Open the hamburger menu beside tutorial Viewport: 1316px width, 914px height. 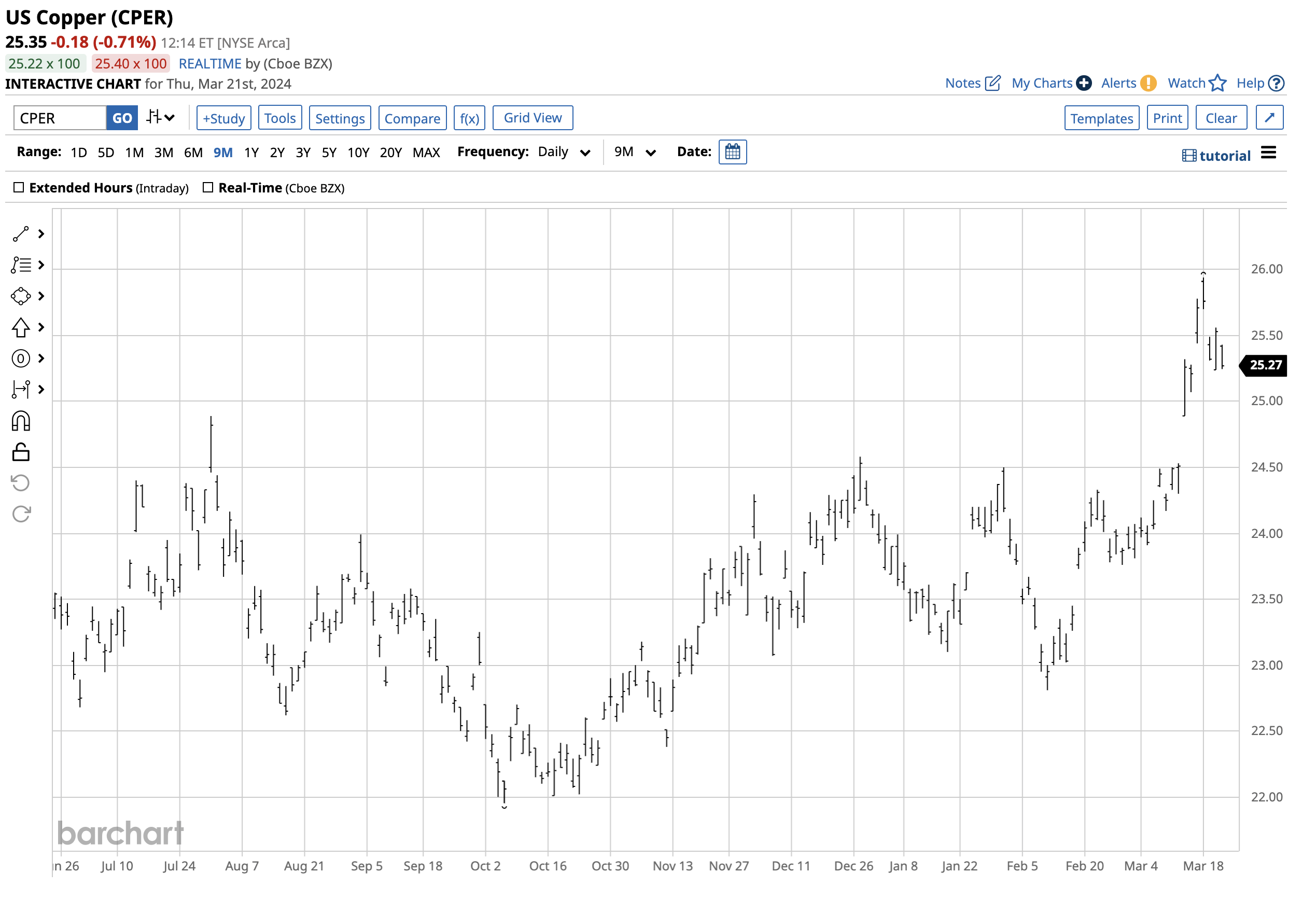(x=1268, y=153)
